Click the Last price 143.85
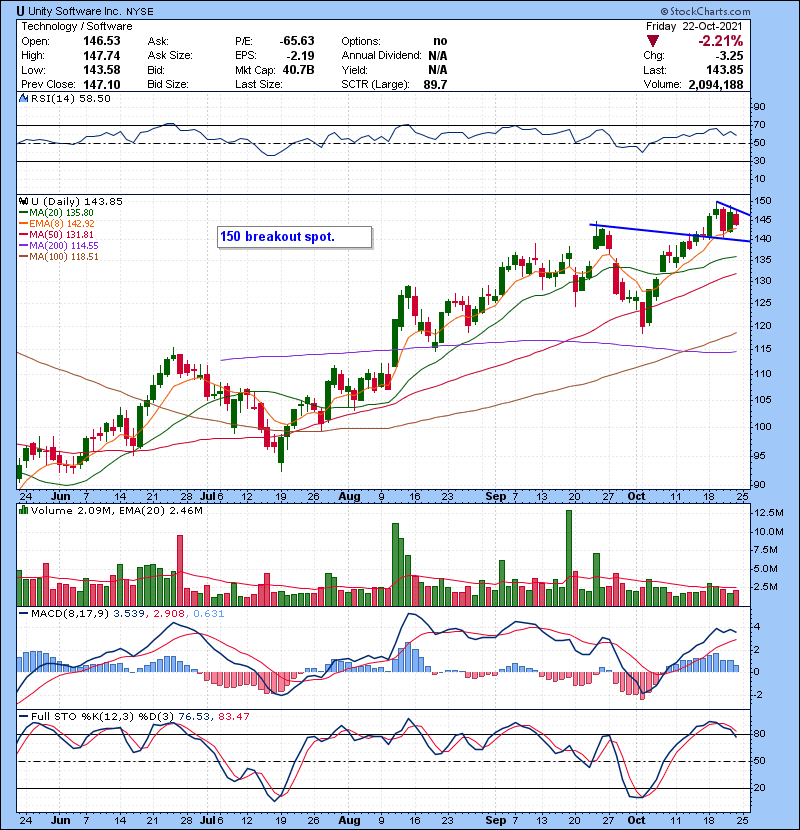 coord(725,70)
